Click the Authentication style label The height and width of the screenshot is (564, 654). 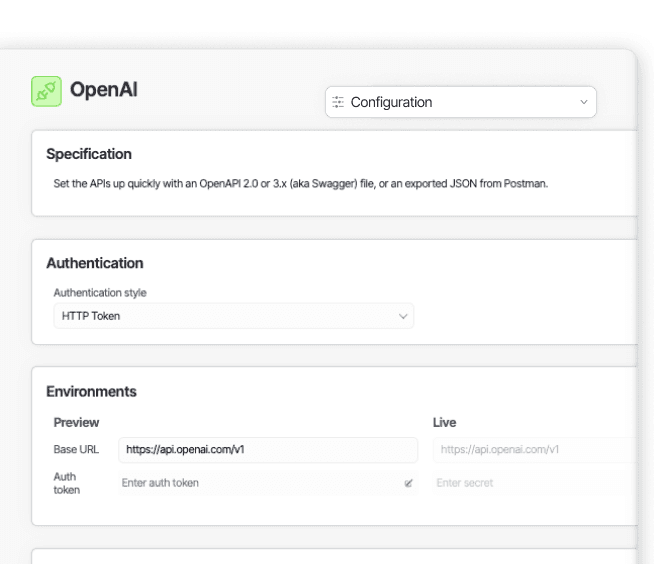tap(100, 293)
